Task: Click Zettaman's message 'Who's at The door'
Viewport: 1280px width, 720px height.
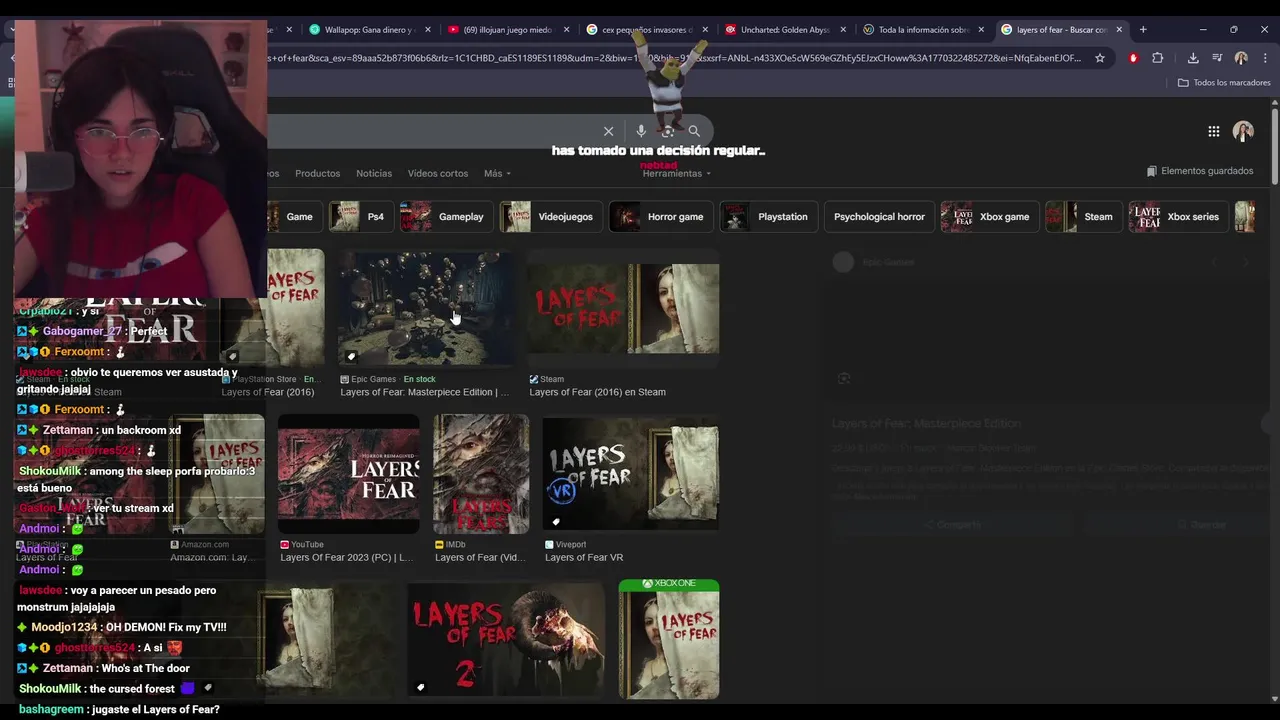Action: [104, 668]
